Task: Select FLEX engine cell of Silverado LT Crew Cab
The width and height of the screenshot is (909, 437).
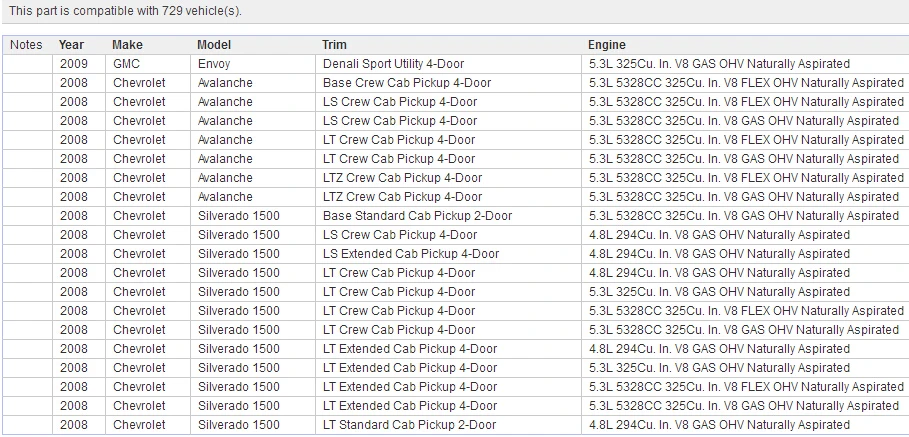Action: tap(747, 311)
